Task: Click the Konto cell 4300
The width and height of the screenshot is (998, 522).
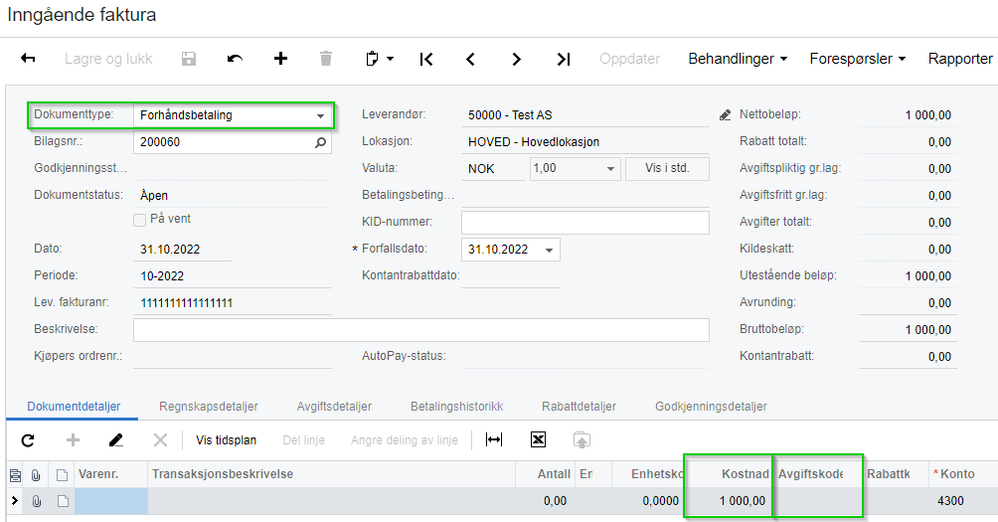Action: tap(963, 502)
